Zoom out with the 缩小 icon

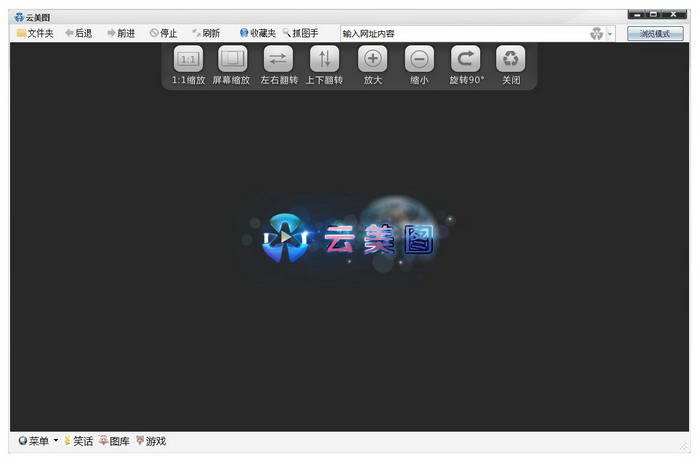pos(419,58)
